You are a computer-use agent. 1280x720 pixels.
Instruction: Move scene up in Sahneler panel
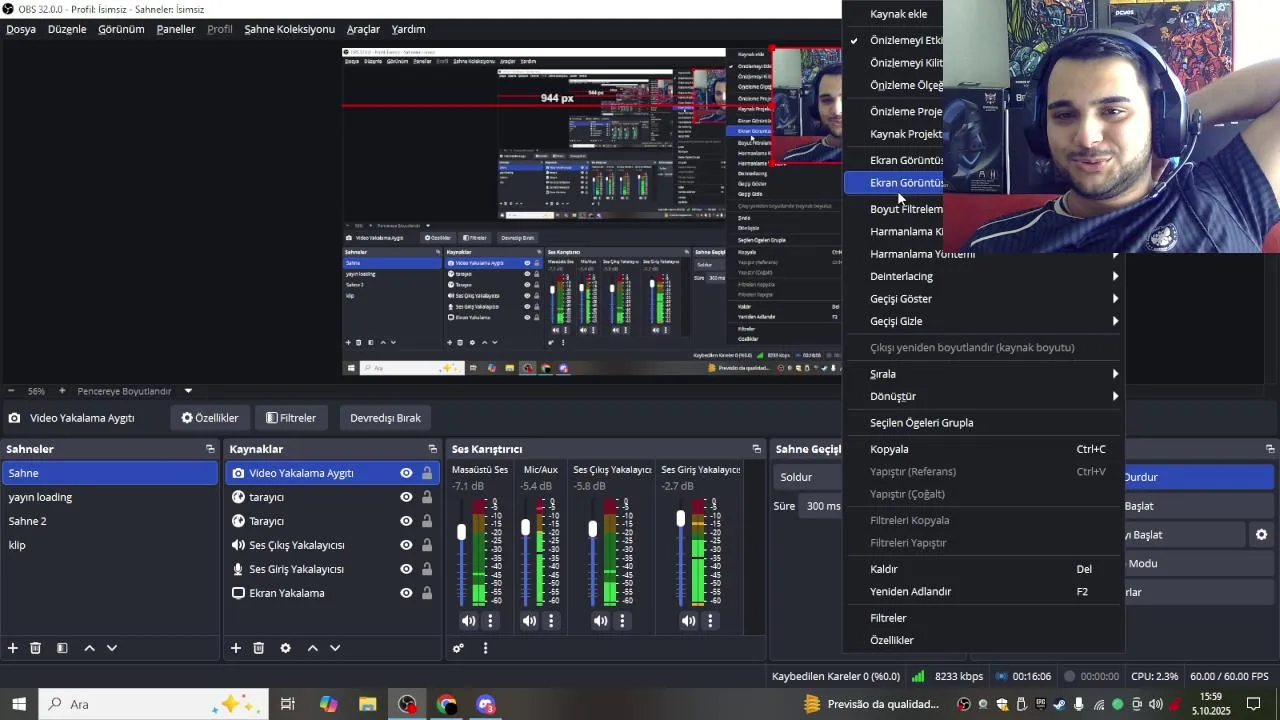tap(89, 648)
